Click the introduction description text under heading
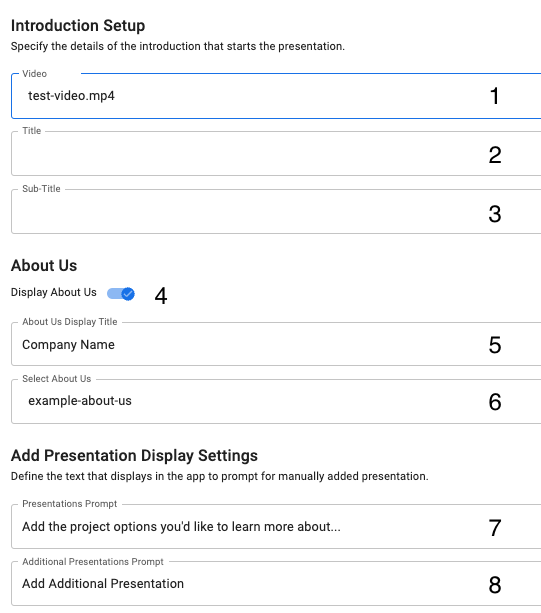Viewport: 541px width, 613px height. (178, 47)
